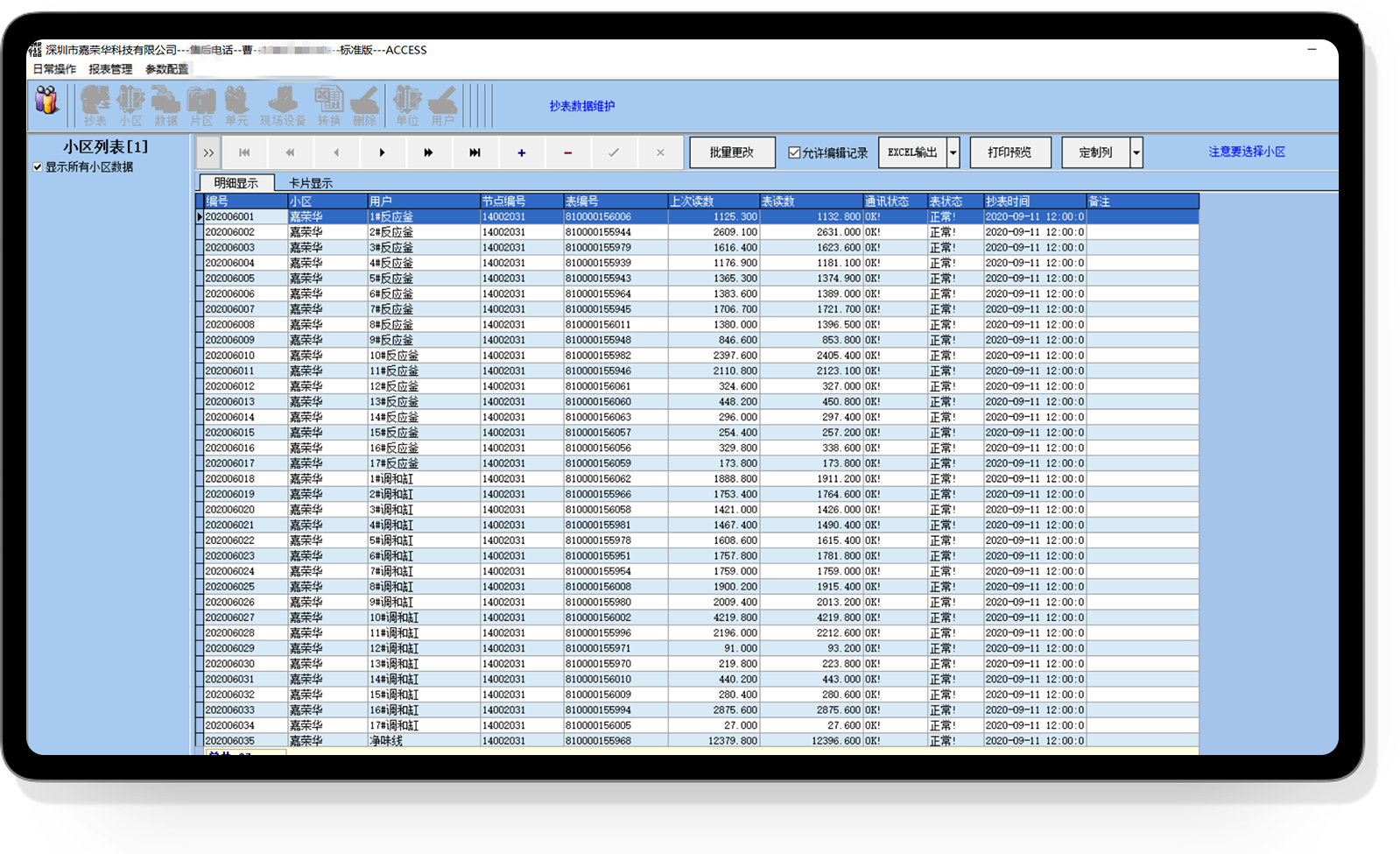
Task: Open the 小区 toolbar icon
Action: 130,106
